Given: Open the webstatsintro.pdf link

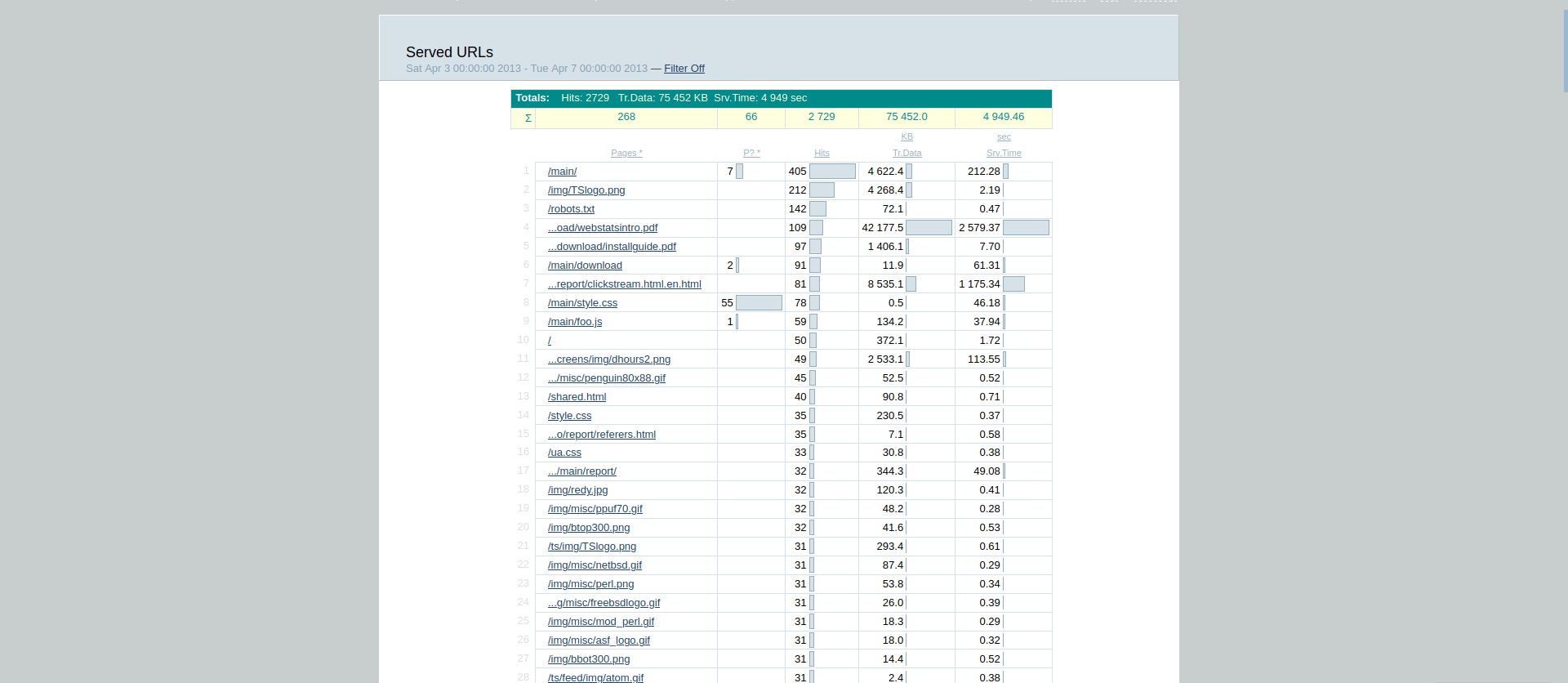Looking at the screenshot, I should [x=603, y=228].
